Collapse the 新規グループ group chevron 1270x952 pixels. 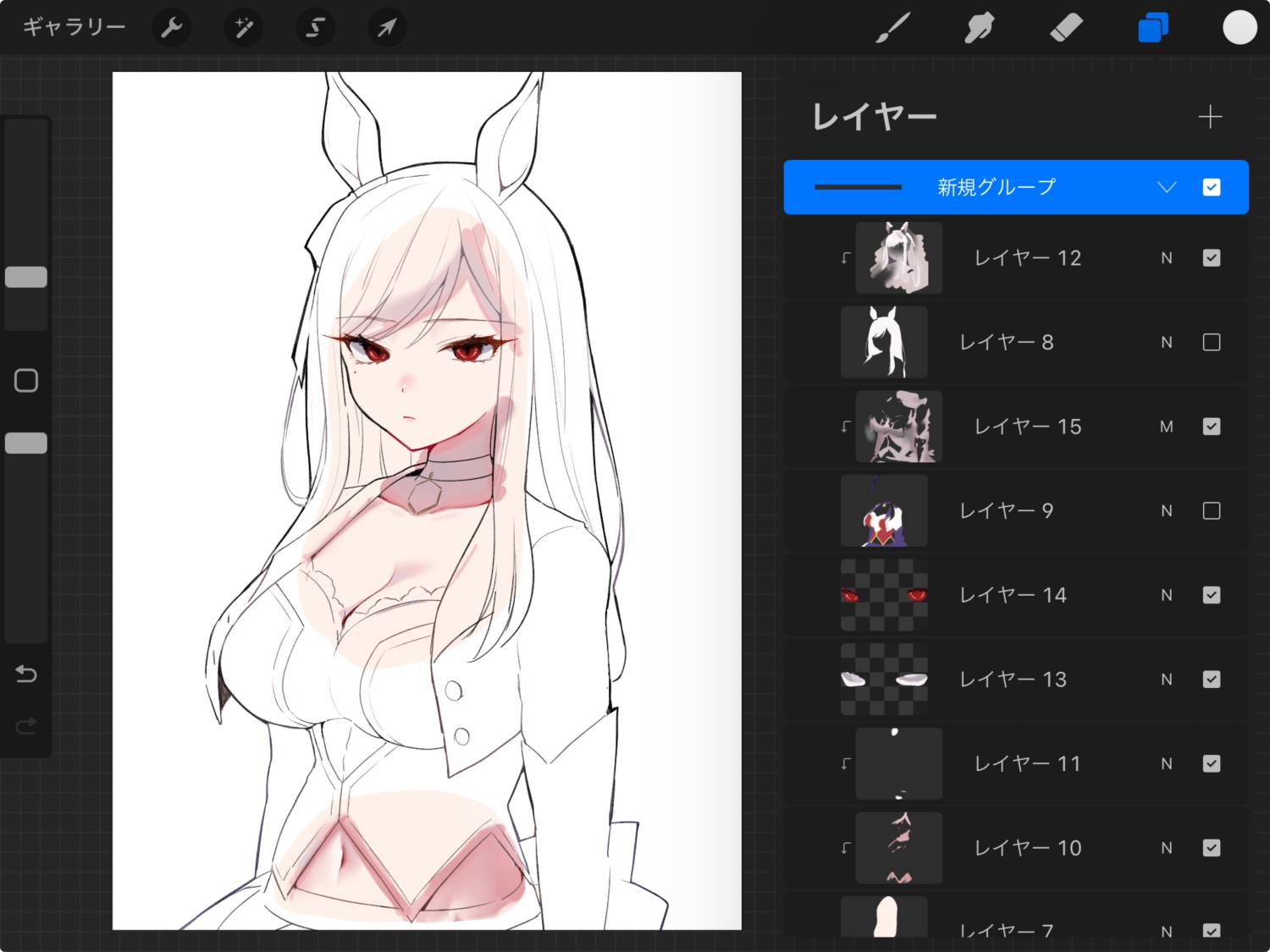(x=1167, y=187)
